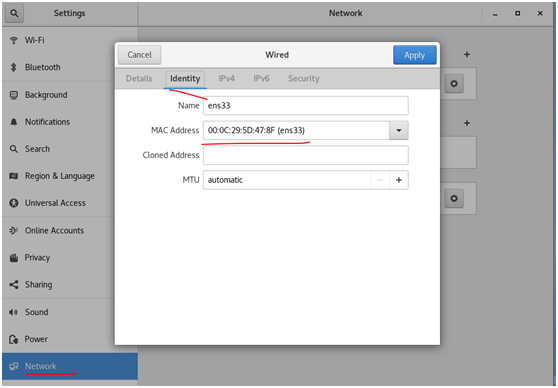The height and width of the screenshot is (388, 558).
Task: Minimize the Settings window
Action: (495, 14)
